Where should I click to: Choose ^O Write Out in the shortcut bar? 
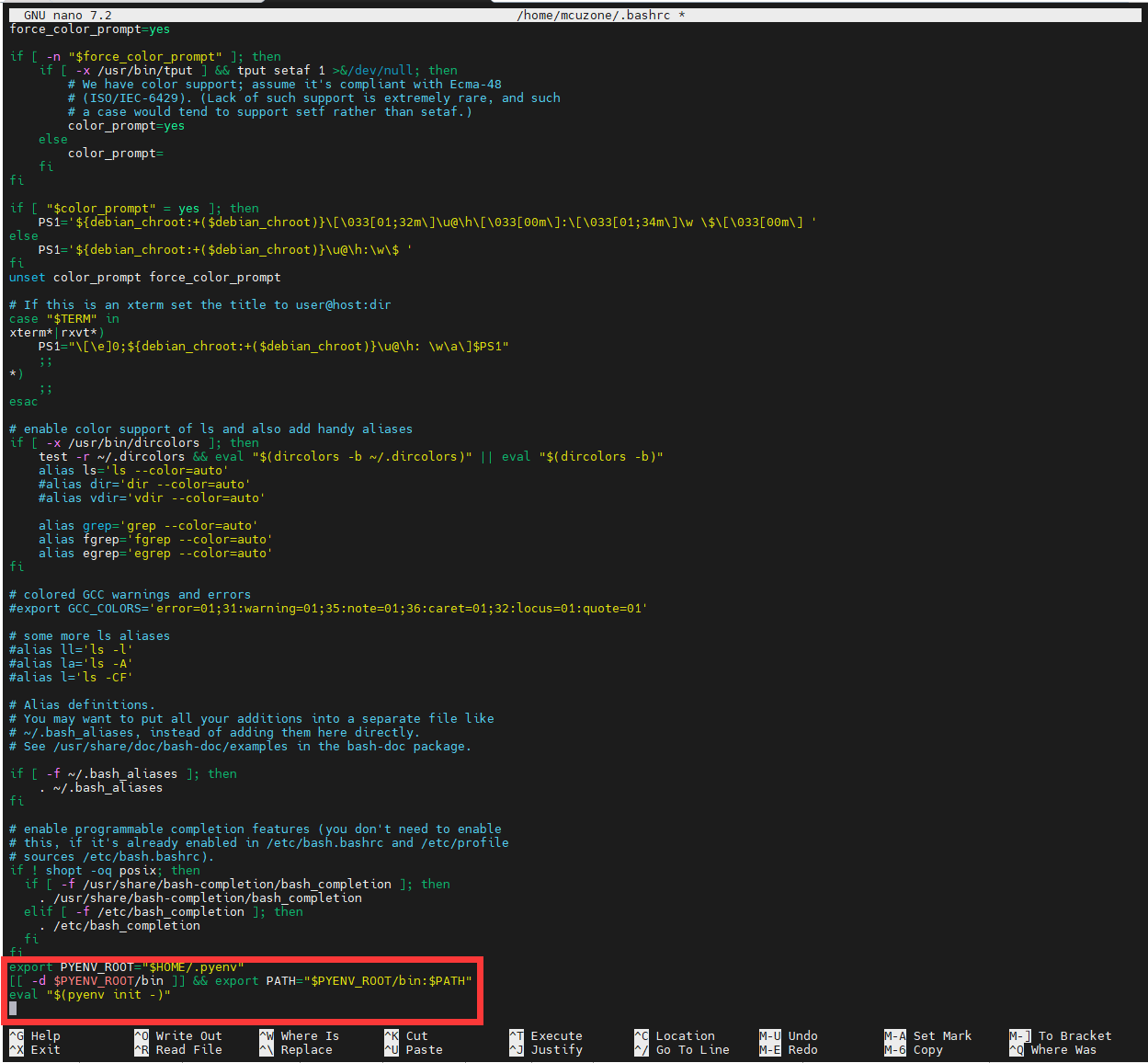pyautogui.click(x=178, y=1035)
